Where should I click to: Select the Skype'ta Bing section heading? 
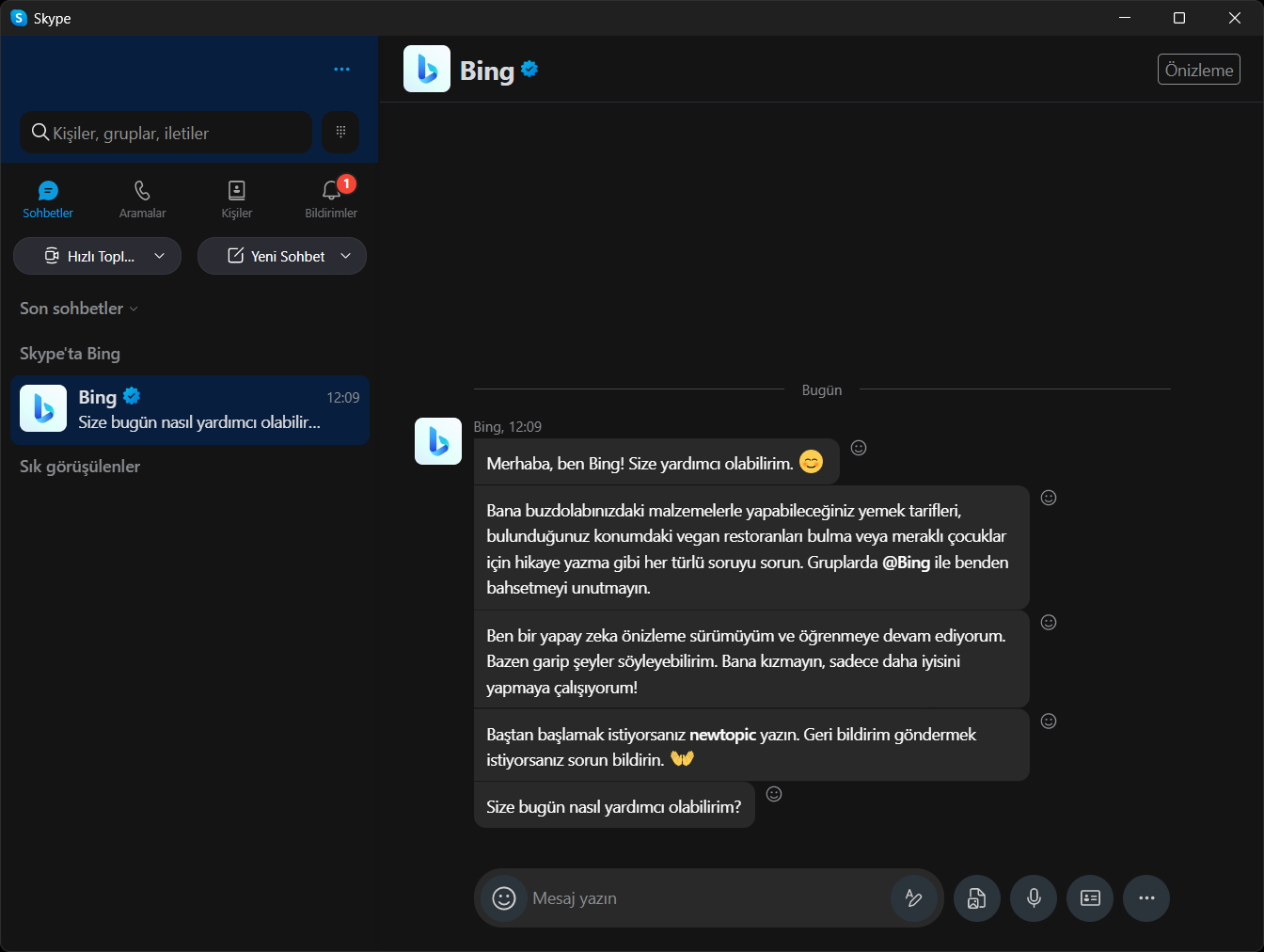pyautogui.click(x=70, y=354)
